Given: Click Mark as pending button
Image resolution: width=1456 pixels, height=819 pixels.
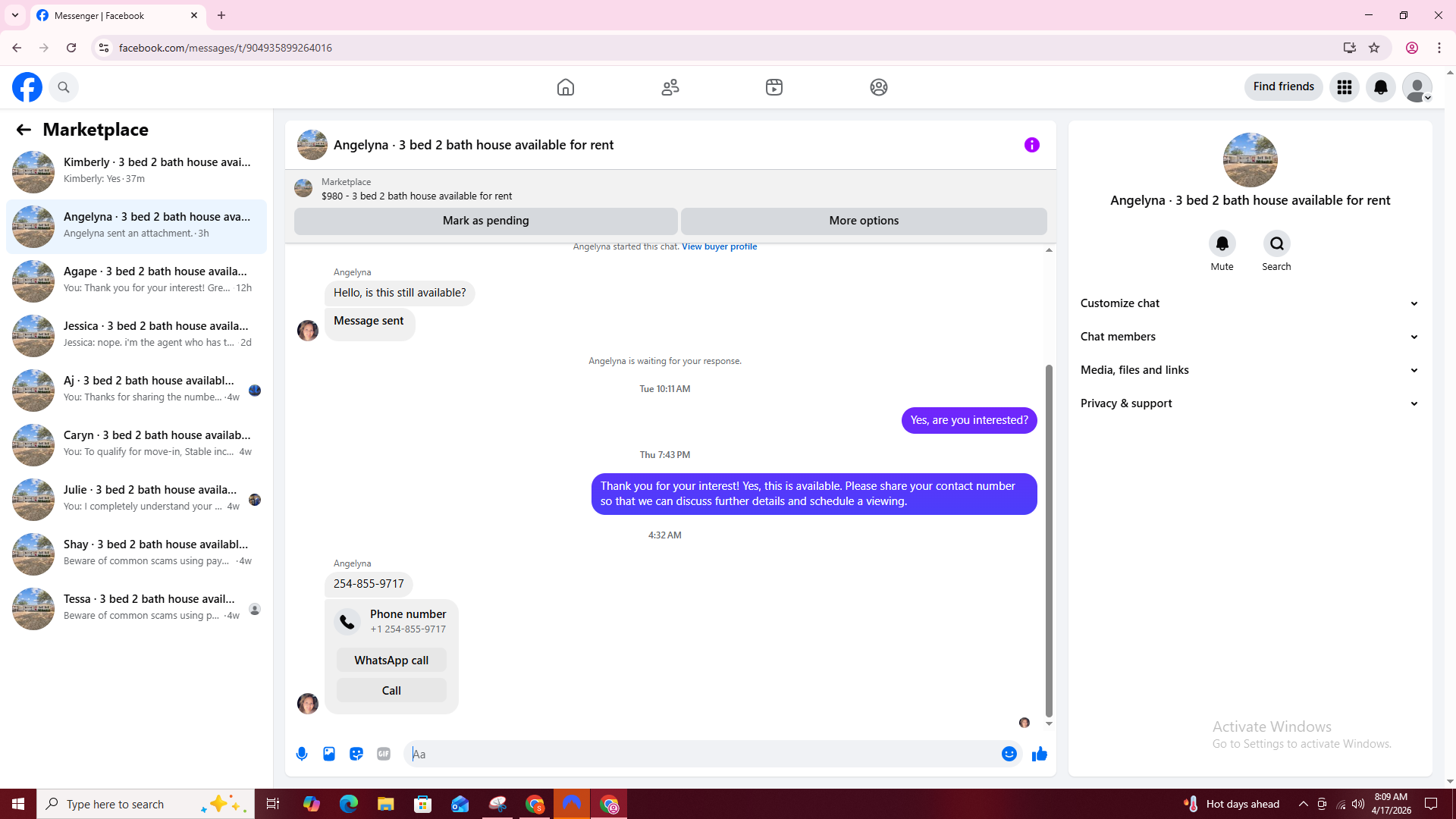Looking at the screenshot, I should [485, 221].
